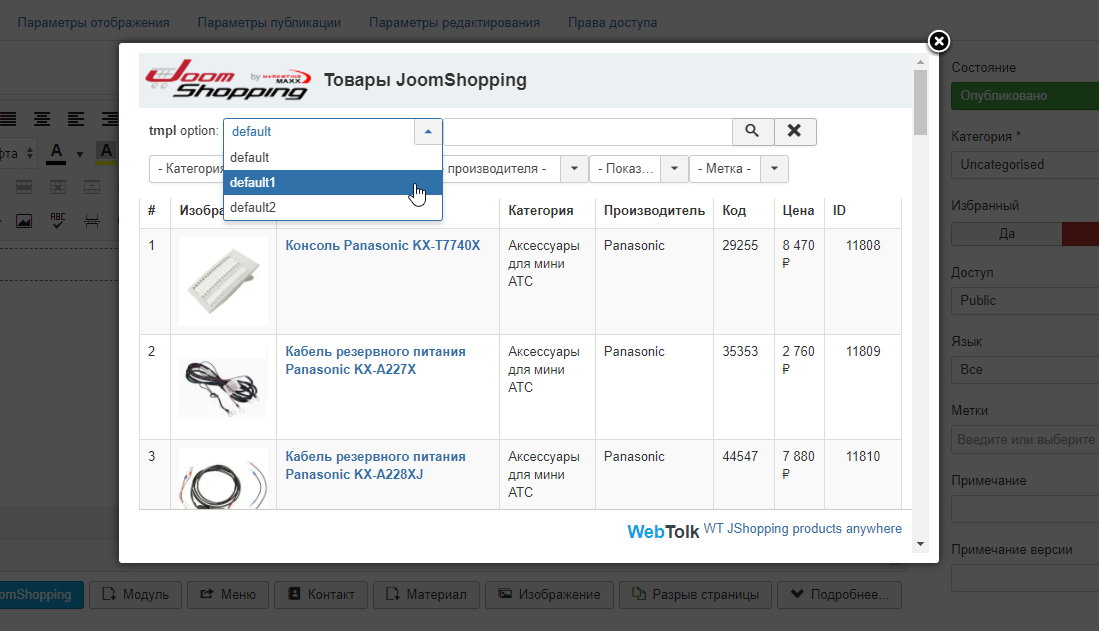Viewport: 1099px width, 631px height.
Task: Open Кабель резервного питания Panasonic KX-A227X link
Action: [375, 360]
